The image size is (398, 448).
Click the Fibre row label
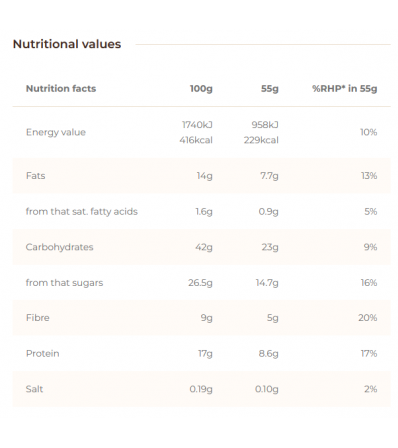coord(38,318)
